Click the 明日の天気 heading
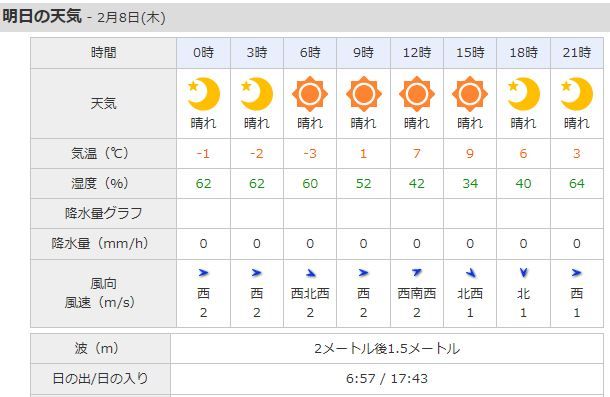 42,17
